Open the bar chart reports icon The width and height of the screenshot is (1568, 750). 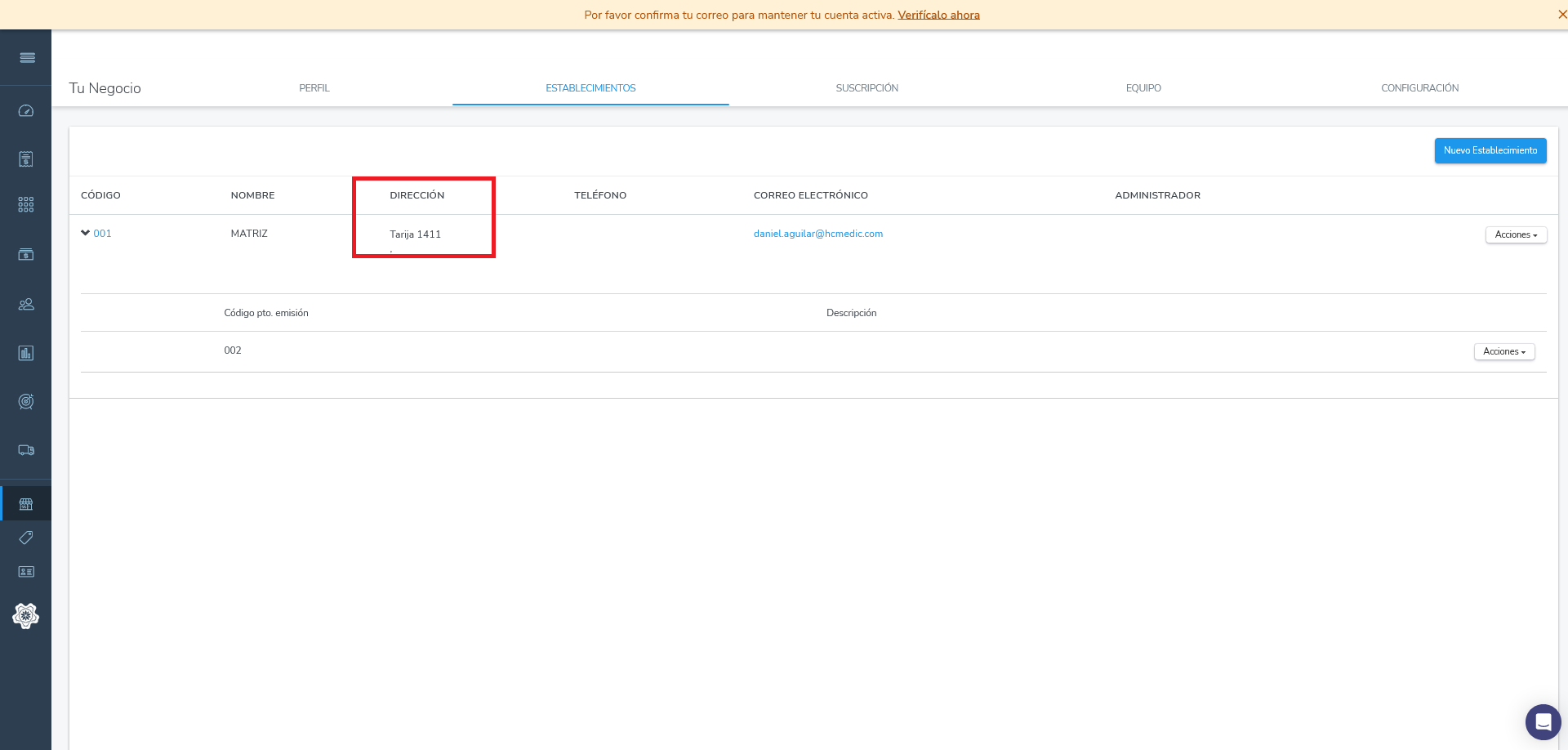[x=26, y=353]
